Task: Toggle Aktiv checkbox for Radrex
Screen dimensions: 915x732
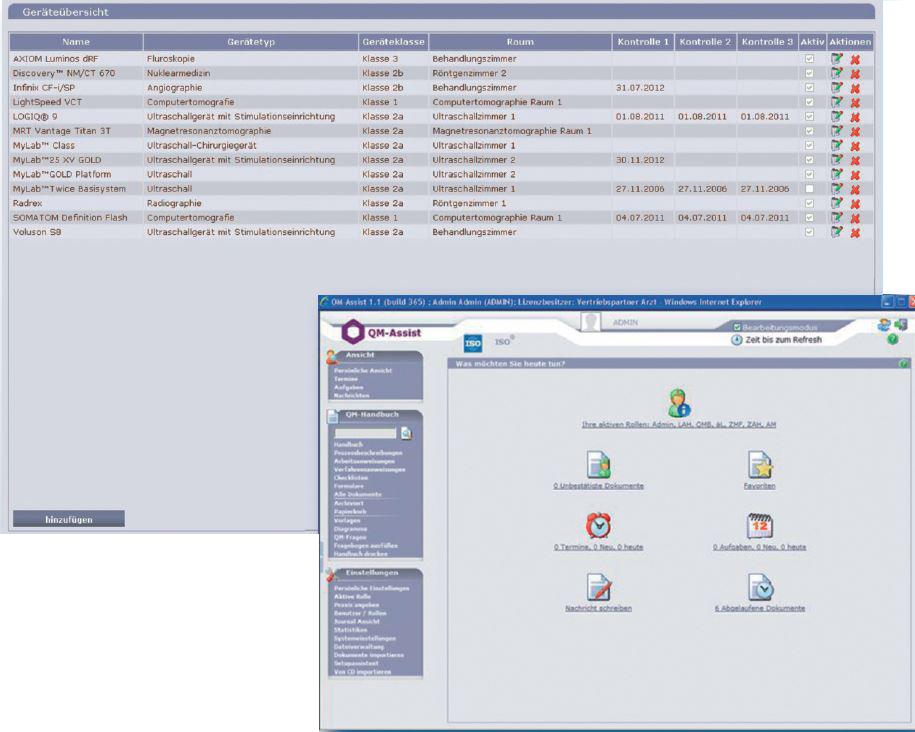Action: pos(809,203)
